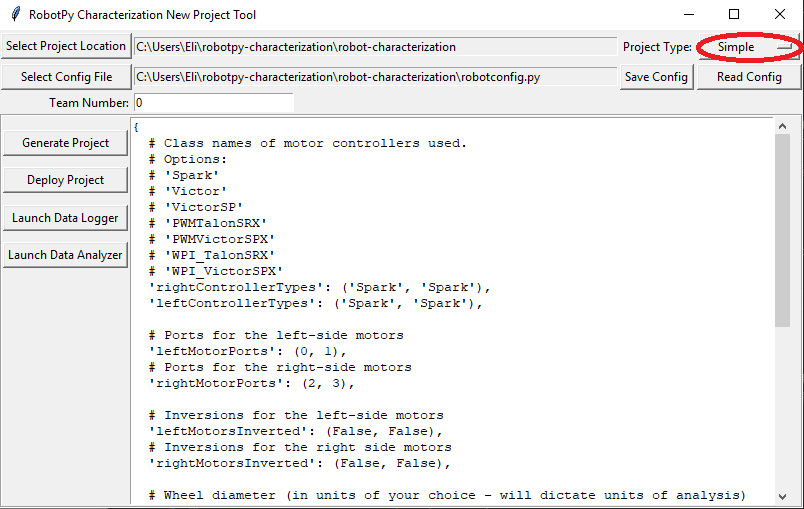Click the '# Ports for the left-side motors' comment

(276, 335)
